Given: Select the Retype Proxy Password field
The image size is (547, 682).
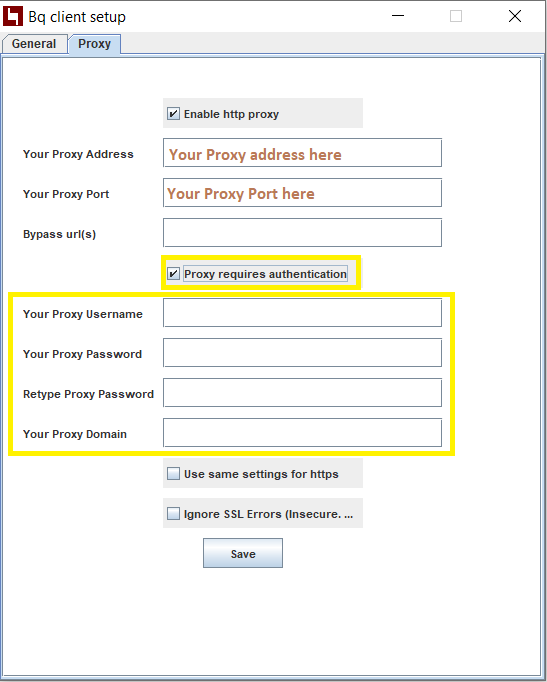Looking at the screenshot, I should (302, 393).
